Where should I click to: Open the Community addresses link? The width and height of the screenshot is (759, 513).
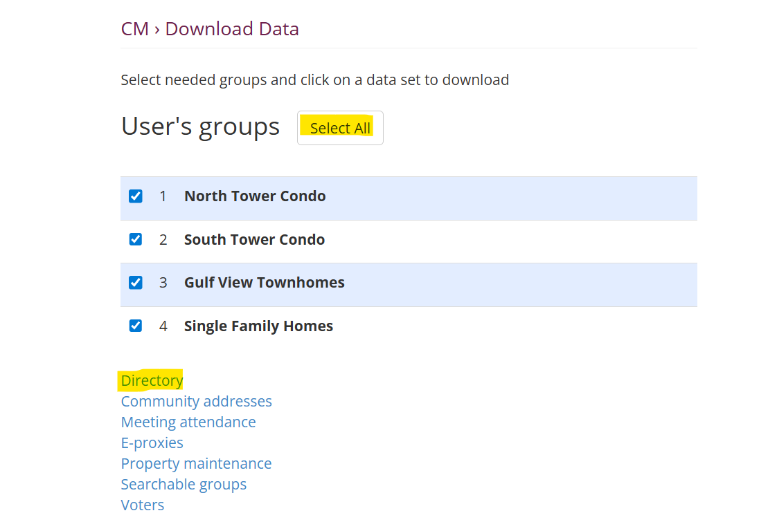pyautogui.click(x=196, y=401)
